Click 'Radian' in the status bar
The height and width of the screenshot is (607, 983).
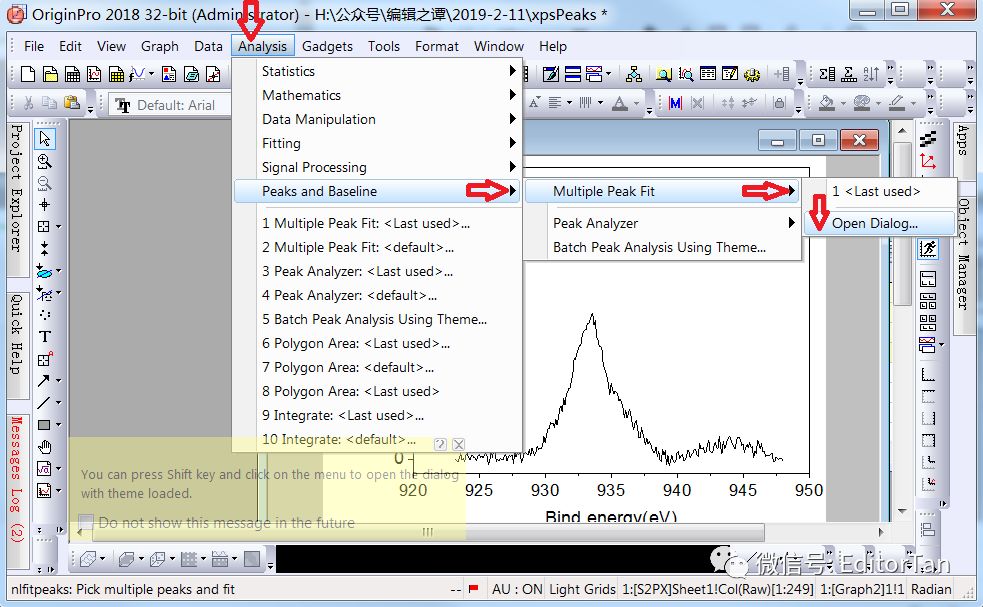[x=930, y=589]
